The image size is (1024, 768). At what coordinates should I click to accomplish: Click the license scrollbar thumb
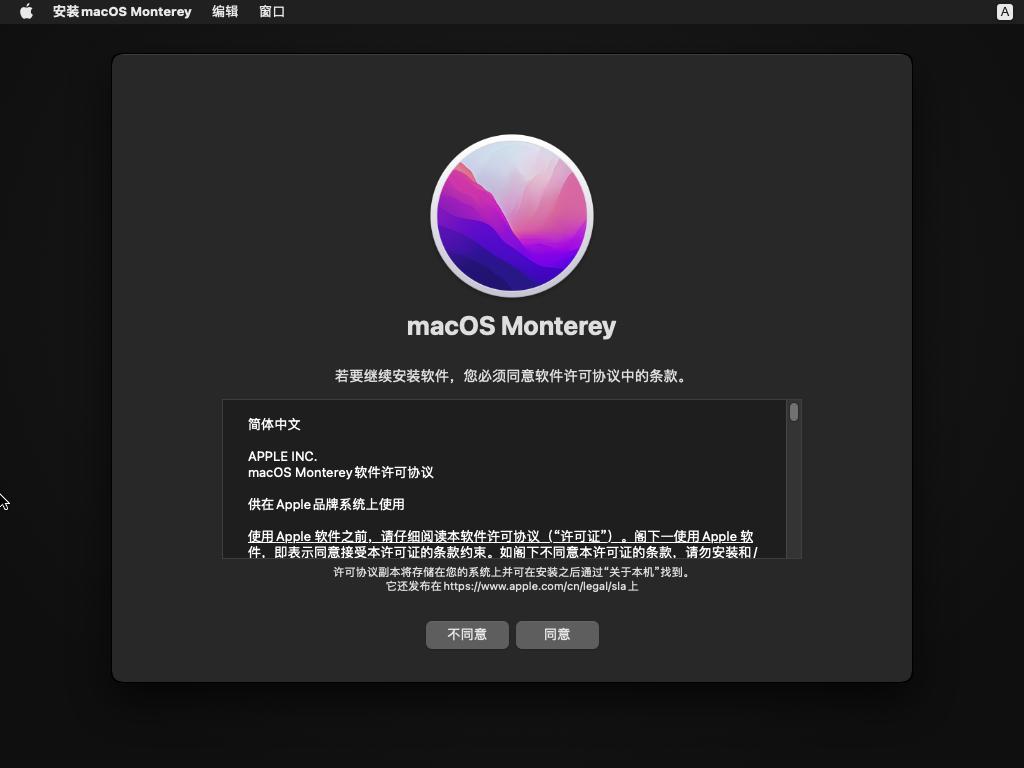pyautogui.click(x=793, y=412)
